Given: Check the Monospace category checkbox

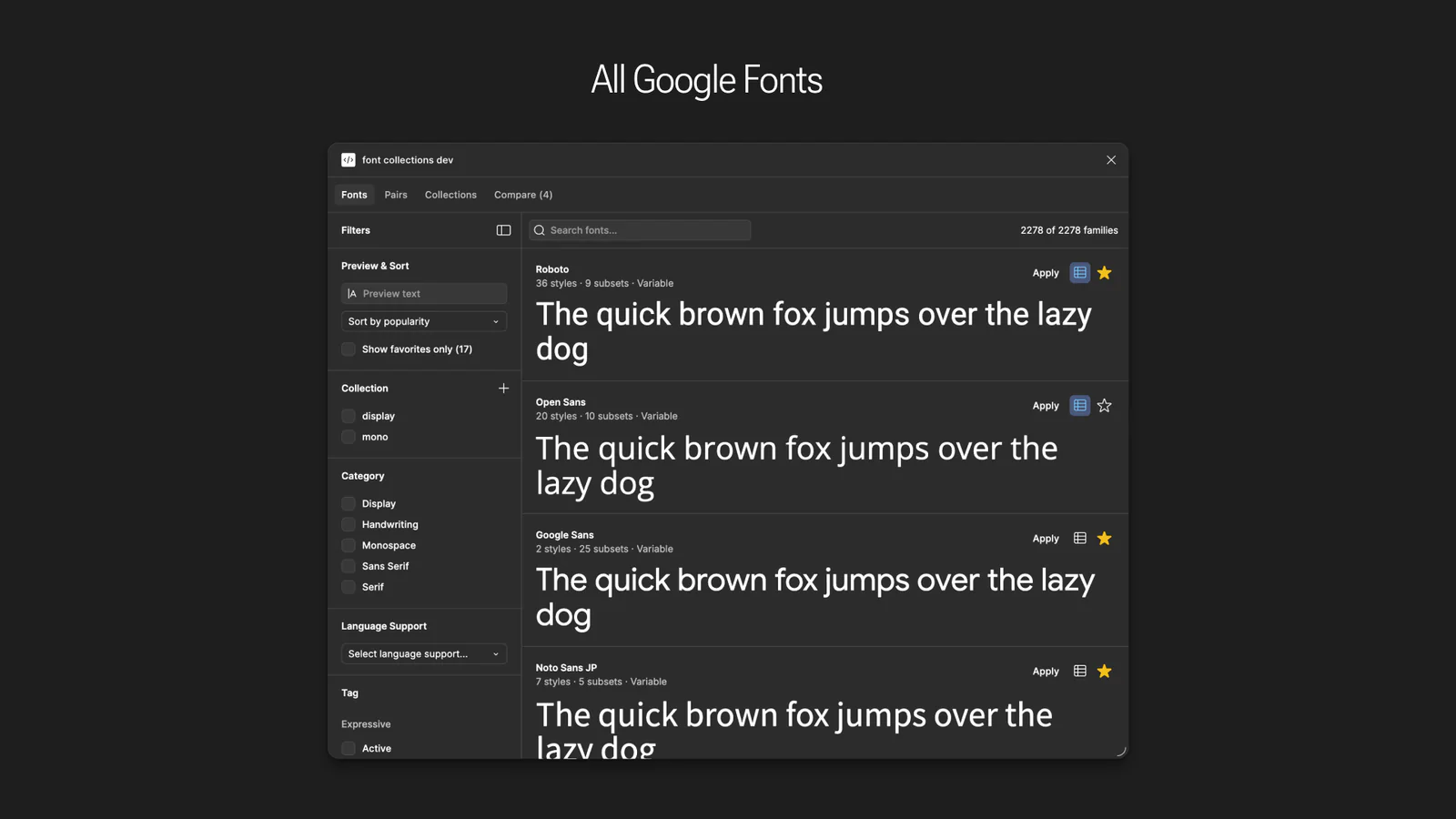Looking at the screenshot, I should tap(349, 545).
